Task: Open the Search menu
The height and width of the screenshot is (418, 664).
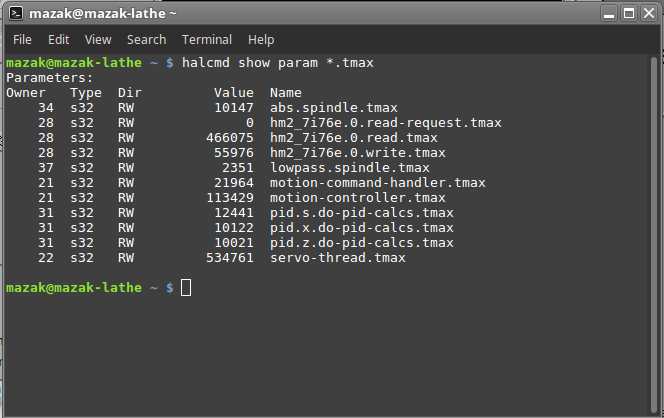Action: tap(147, 40)
